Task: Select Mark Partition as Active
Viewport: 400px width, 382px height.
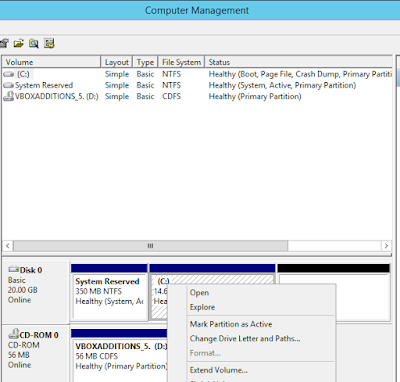Action: pyautogui.click(x=231, y=324)
